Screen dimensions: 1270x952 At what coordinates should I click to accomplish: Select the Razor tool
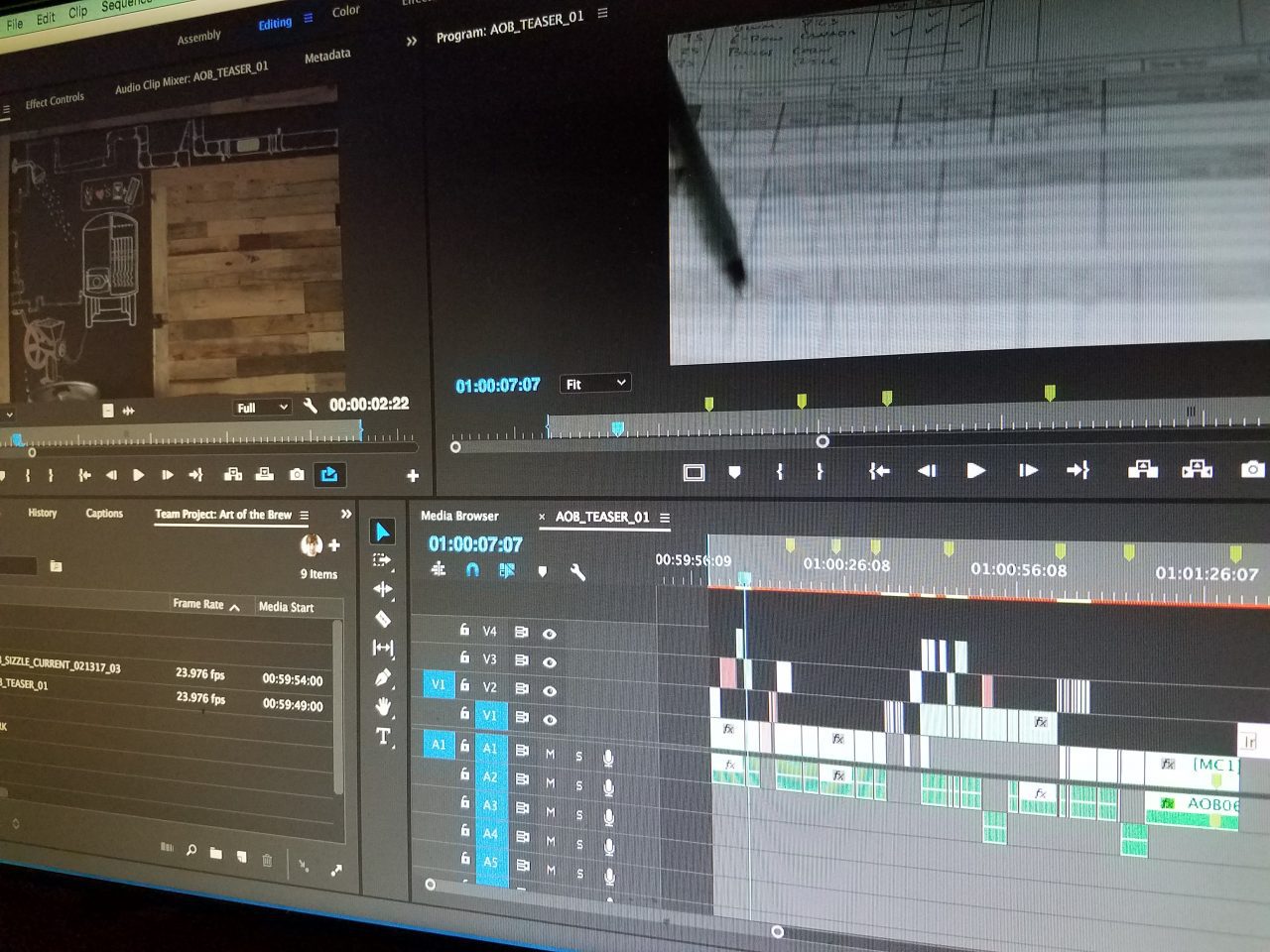383,619
